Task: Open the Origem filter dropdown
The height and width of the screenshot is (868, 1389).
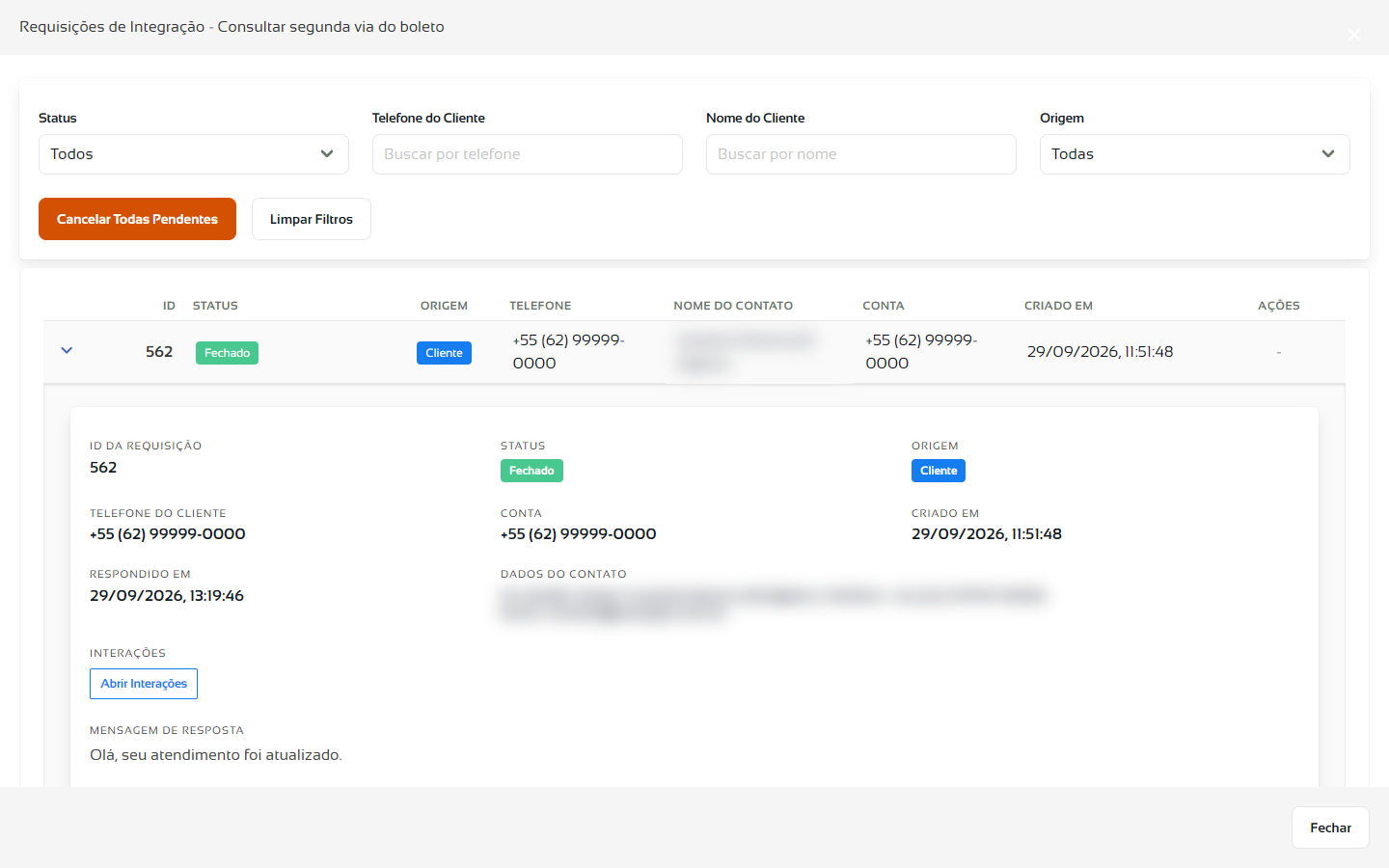Action: (x=1195, y=154)
